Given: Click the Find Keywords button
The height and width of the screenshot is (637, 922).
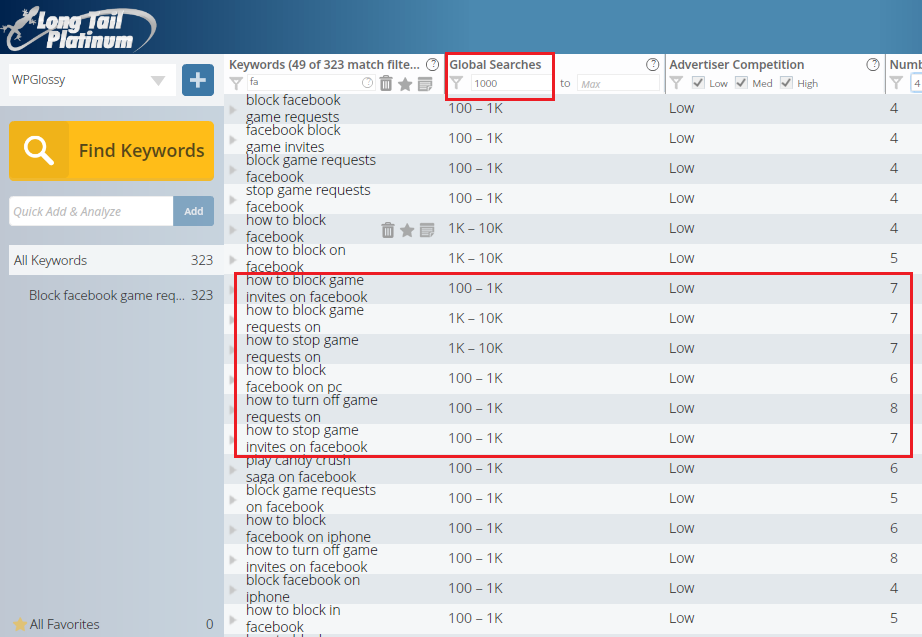Looking at the screenshot, I should click(112, 151).
